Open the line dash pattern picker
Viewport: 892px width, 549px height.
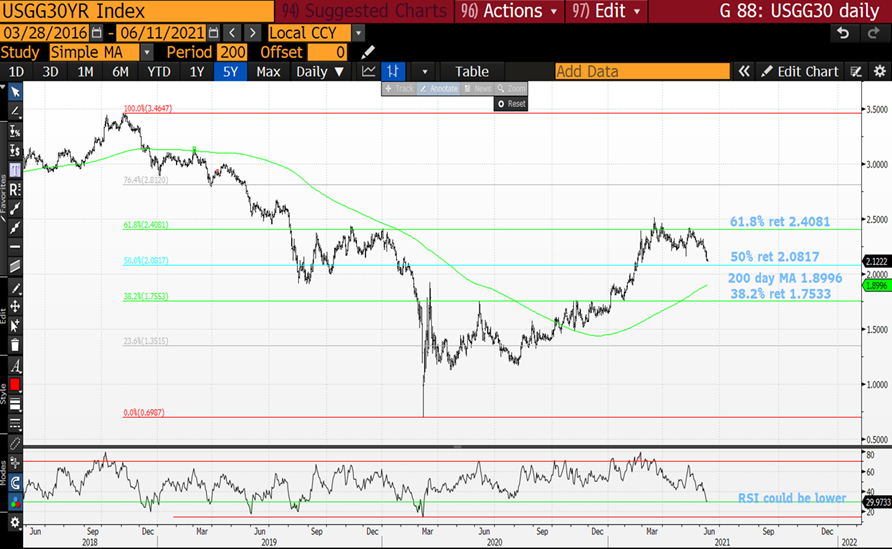coord(15,423)
